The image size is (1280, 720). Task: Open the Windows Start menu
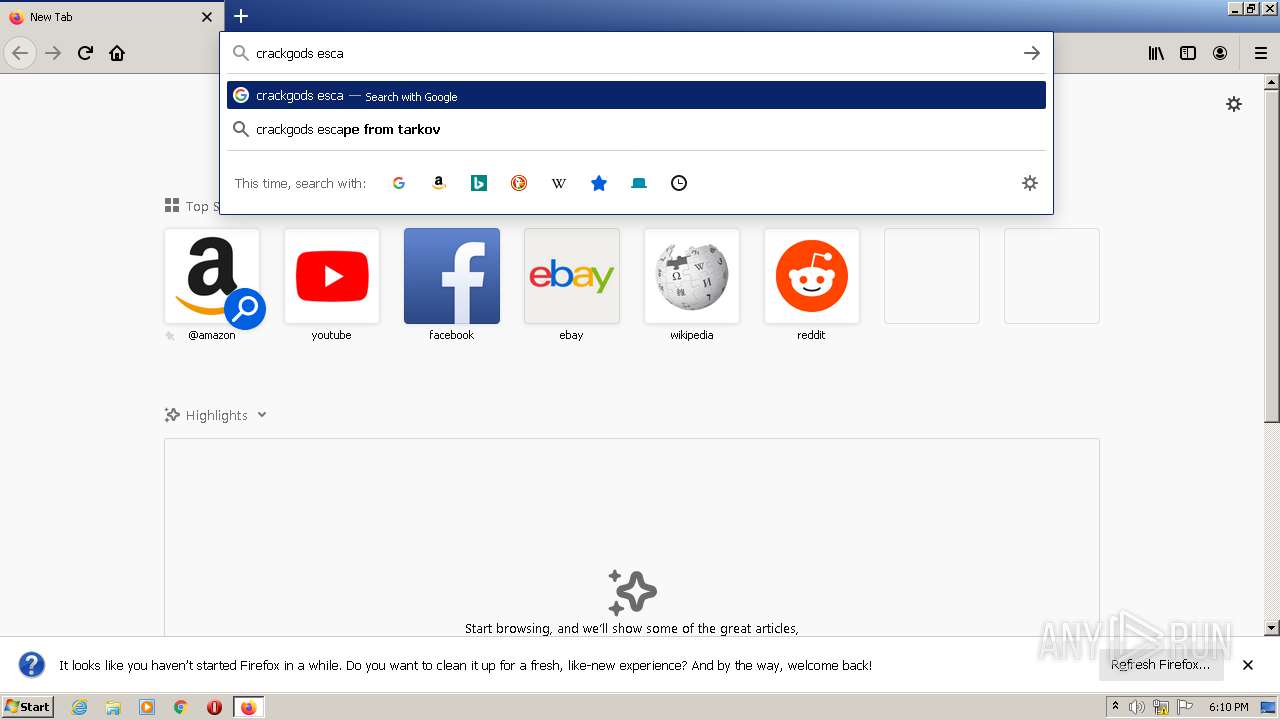[27, 706]
